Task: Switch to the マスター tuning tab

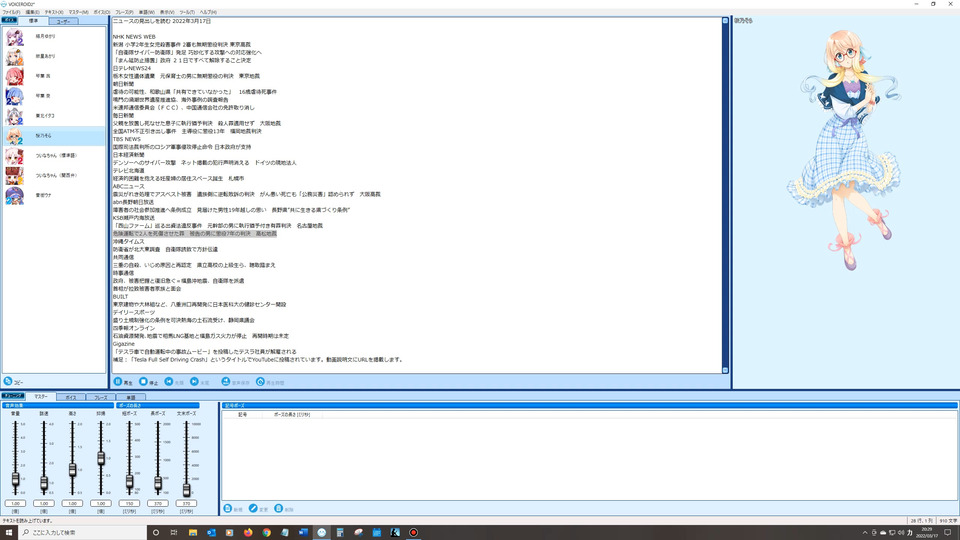Action: [x=41, y=397]
